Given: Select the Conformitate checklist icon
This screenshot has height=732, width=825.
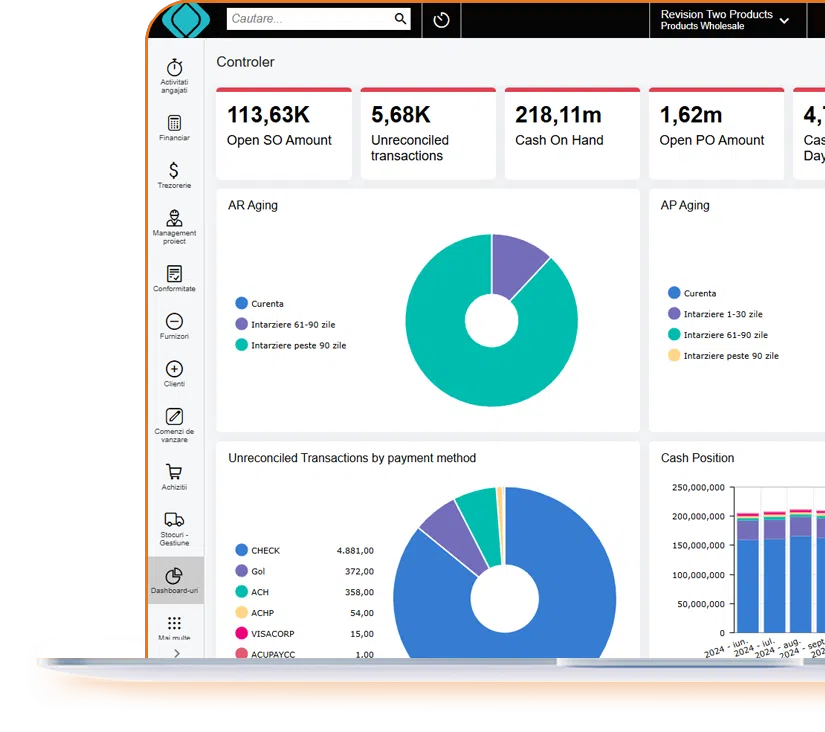Looking at the screenshot, I should (x=174, y=273).
